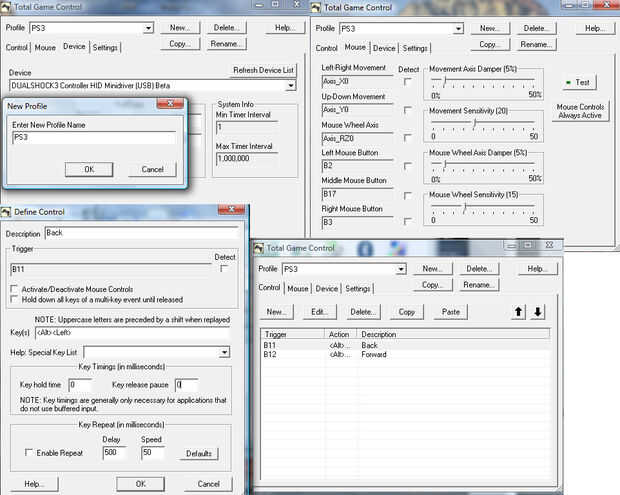Check Hold down all keys of multi-key event
The image size is (620, 495).
point(14,299)
